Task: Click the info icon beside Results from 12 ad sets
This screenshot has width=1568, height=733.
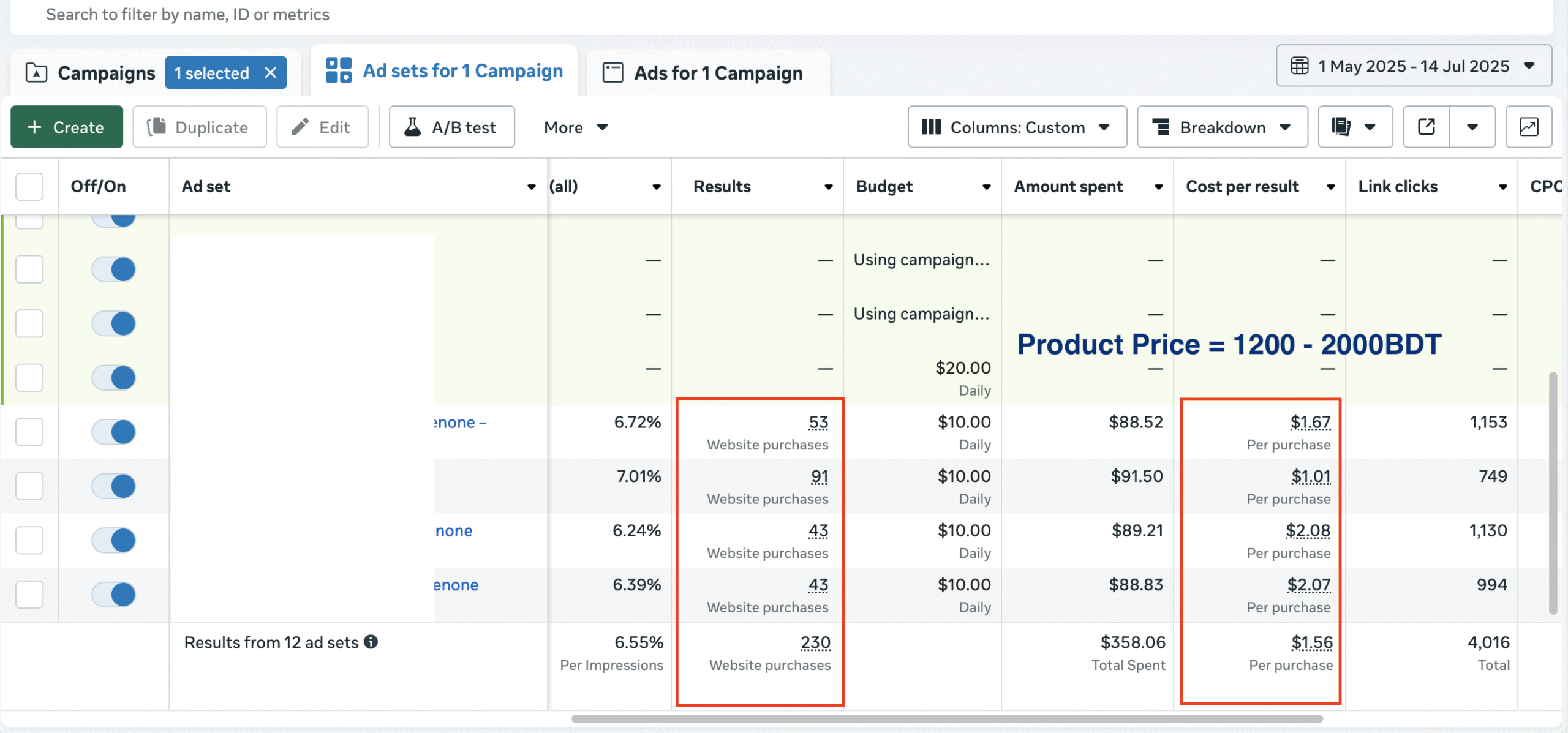Action: (371, 642)
